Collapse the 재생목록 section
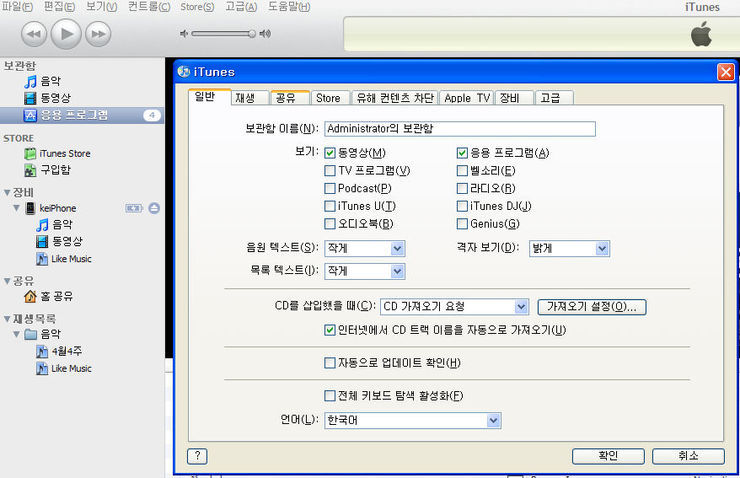The width and height of the screenshot is (740, 478). [x=7, y=319]
